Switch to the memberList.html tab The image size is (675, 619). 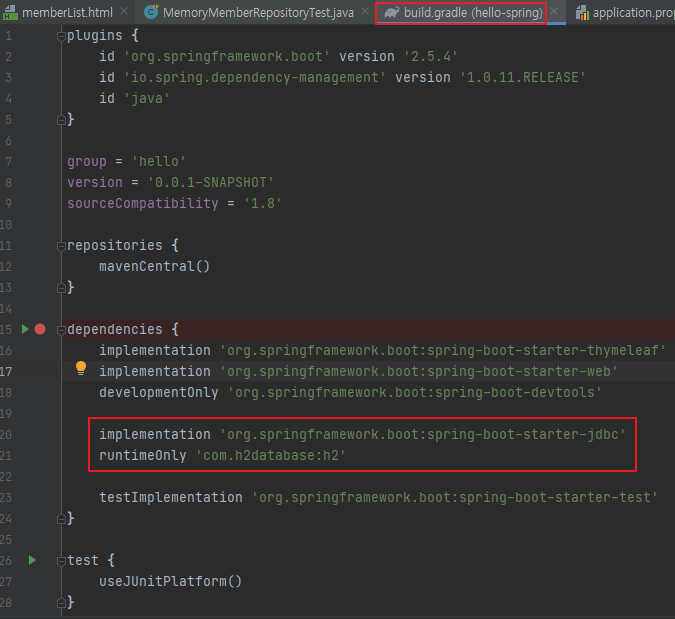[x=68, y=12]
